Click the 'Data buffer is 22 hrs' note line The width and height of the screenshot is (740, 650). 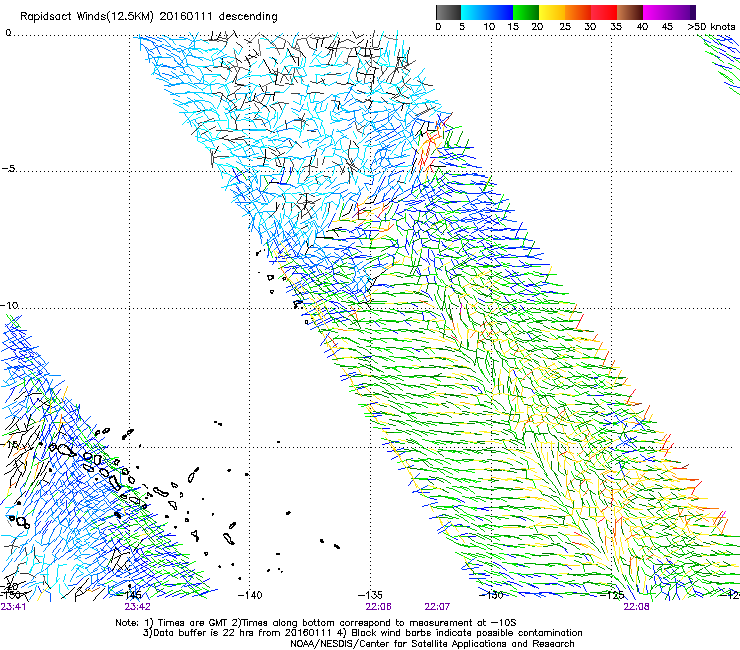[x=362, y=633]
